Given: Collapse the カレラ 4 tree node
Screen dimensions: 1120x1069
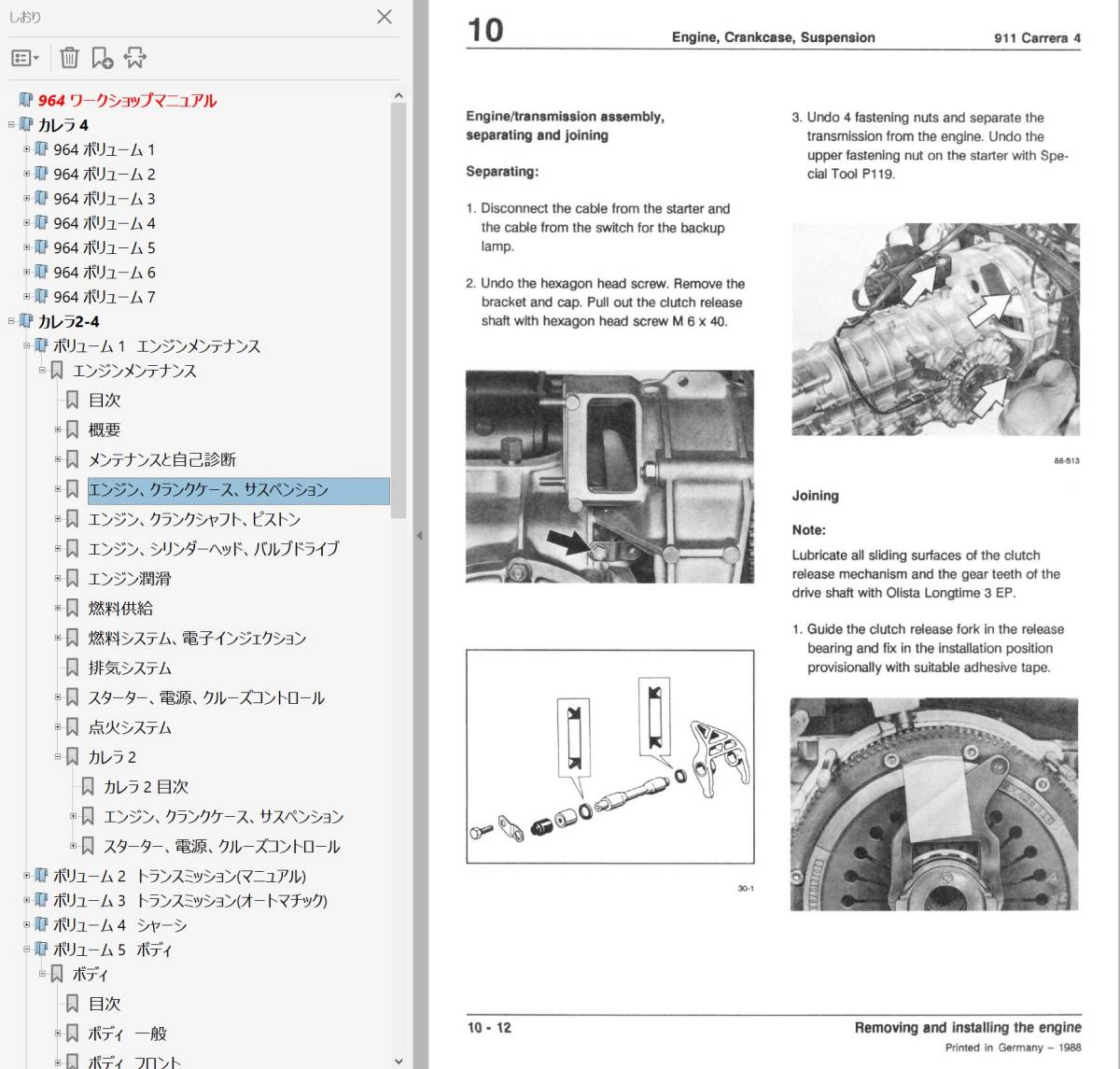Looking at the screenshot, I should [11, 124].
